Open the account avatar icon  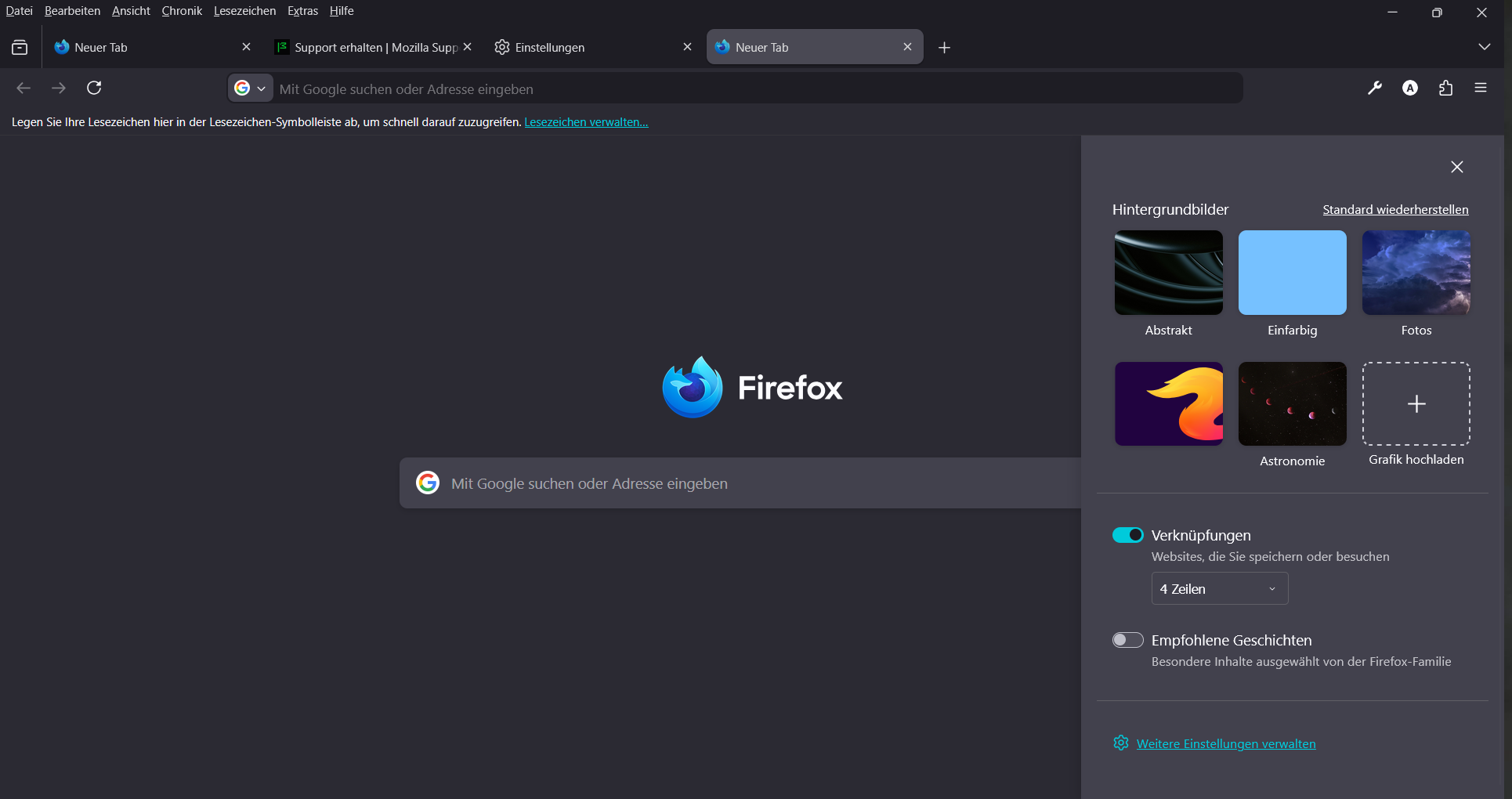pyautogui.click(x=1410, y=88)
